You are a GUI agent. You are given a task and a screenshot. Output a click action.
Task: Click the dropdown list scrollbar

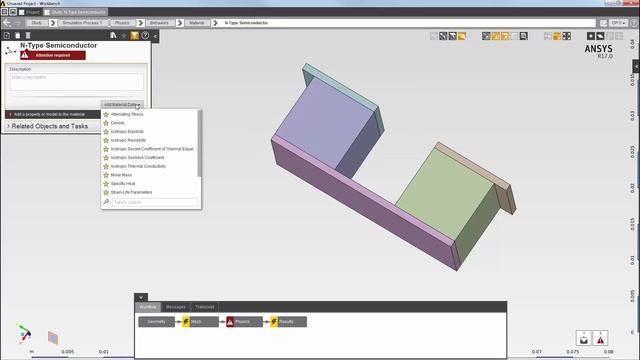(x=199, y=144)
